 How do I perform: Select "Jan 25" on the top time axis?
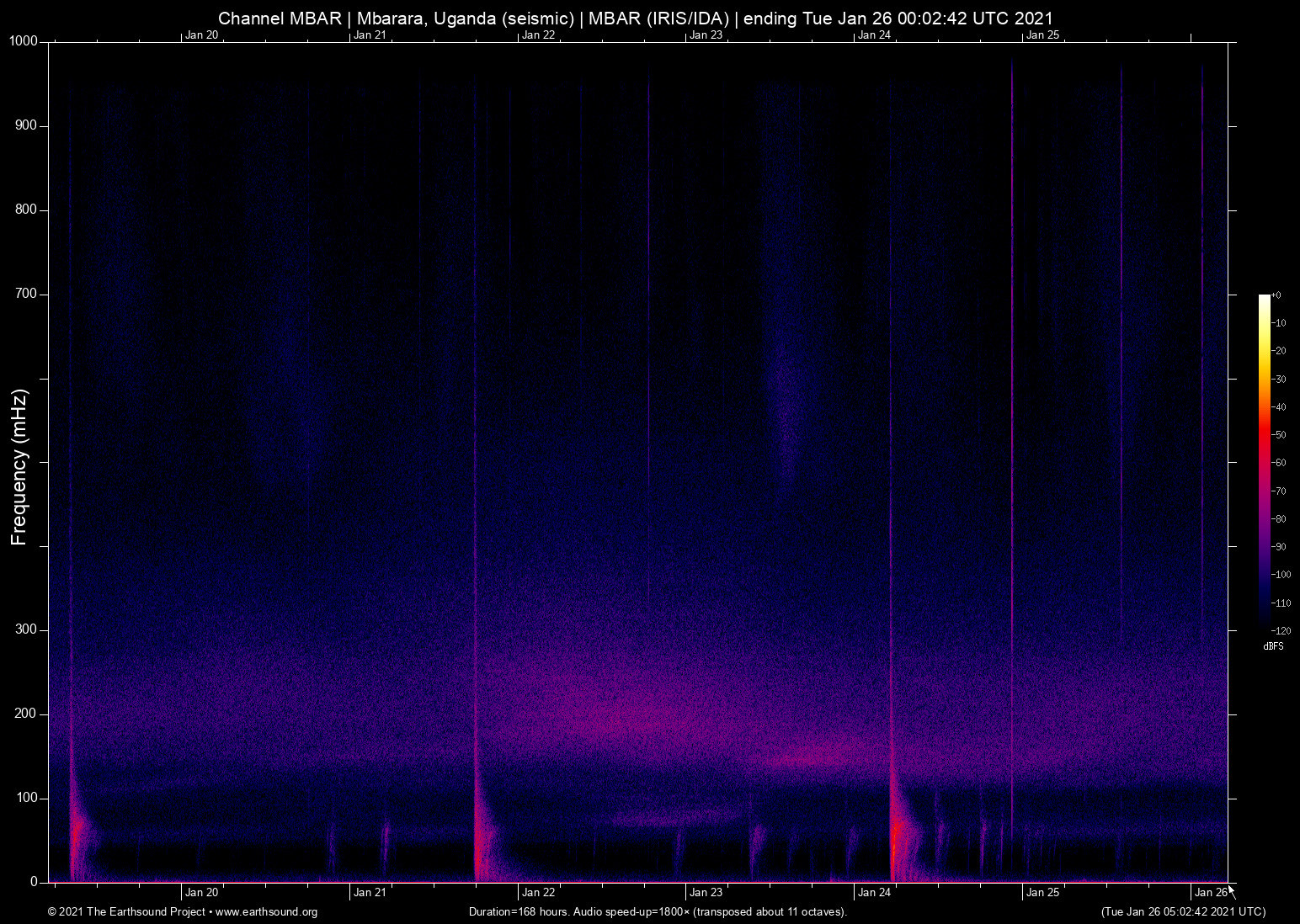point(1042,35)
